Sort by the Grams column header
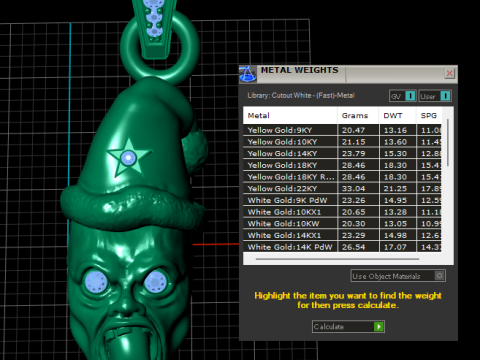Screen dimensions: 480x360 [358, 116]
